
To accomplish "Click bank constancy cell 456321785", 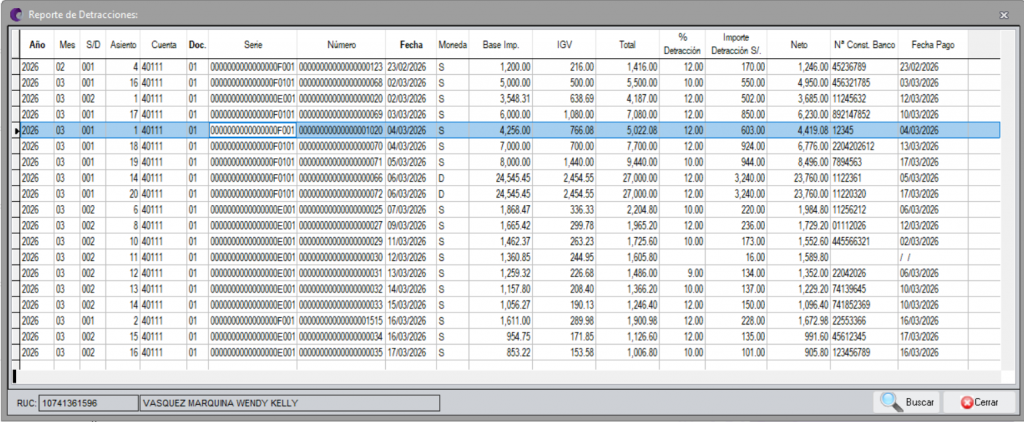I will (865, 83).
